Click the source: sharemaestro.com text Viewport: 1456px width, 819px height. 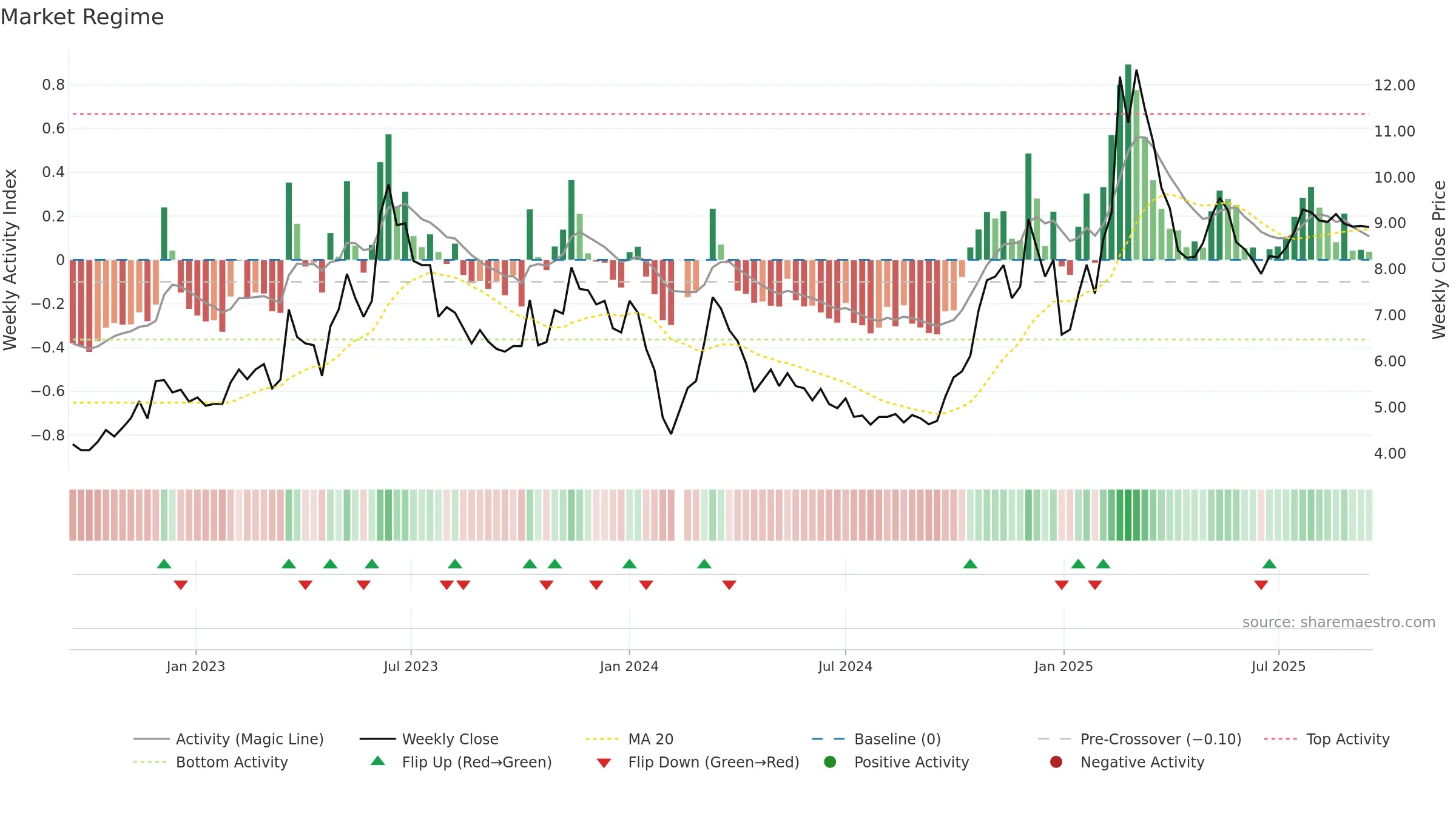[x=1339, y=622]
